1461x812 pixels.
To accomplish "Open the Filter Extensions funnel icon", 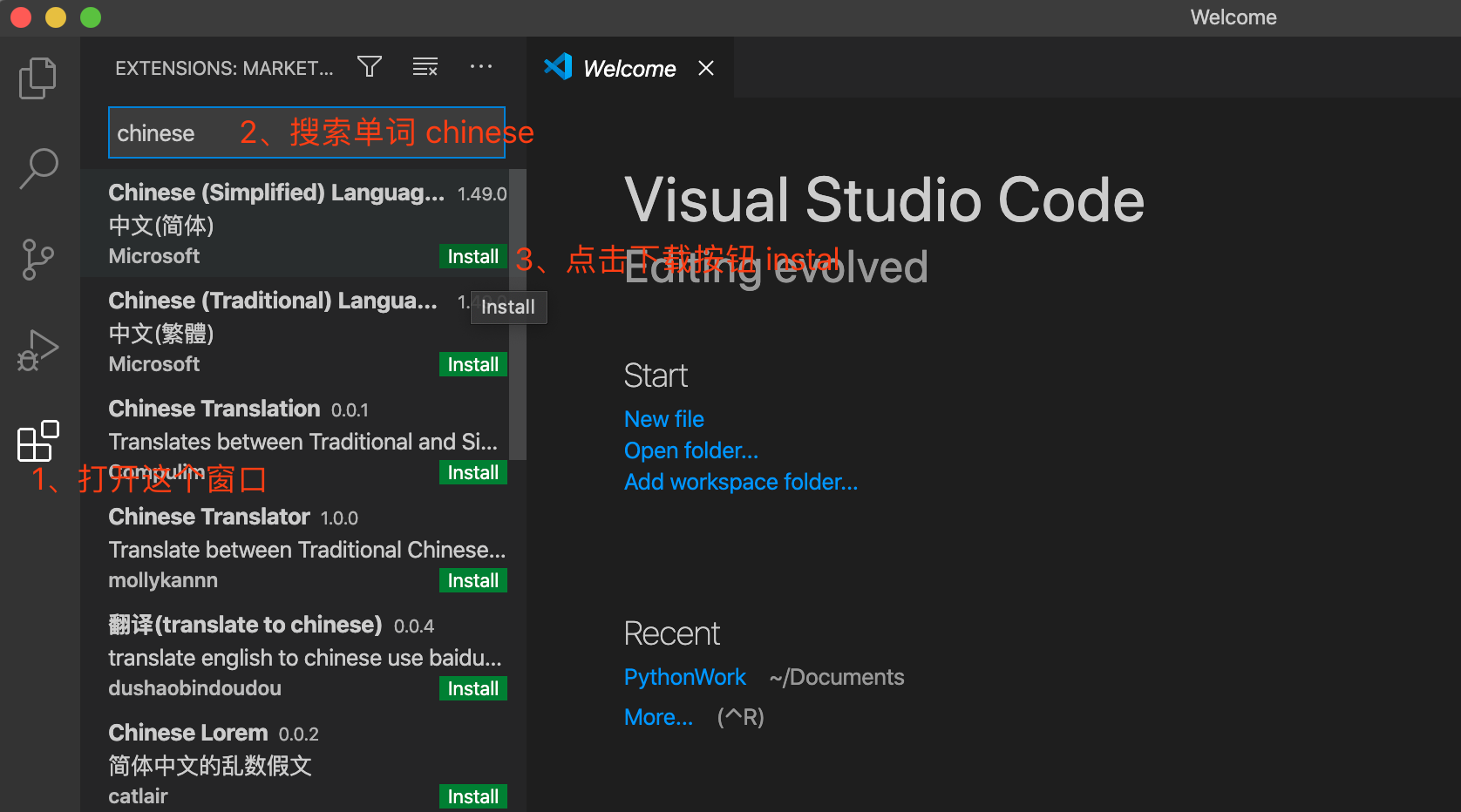I will coord(369,66).
